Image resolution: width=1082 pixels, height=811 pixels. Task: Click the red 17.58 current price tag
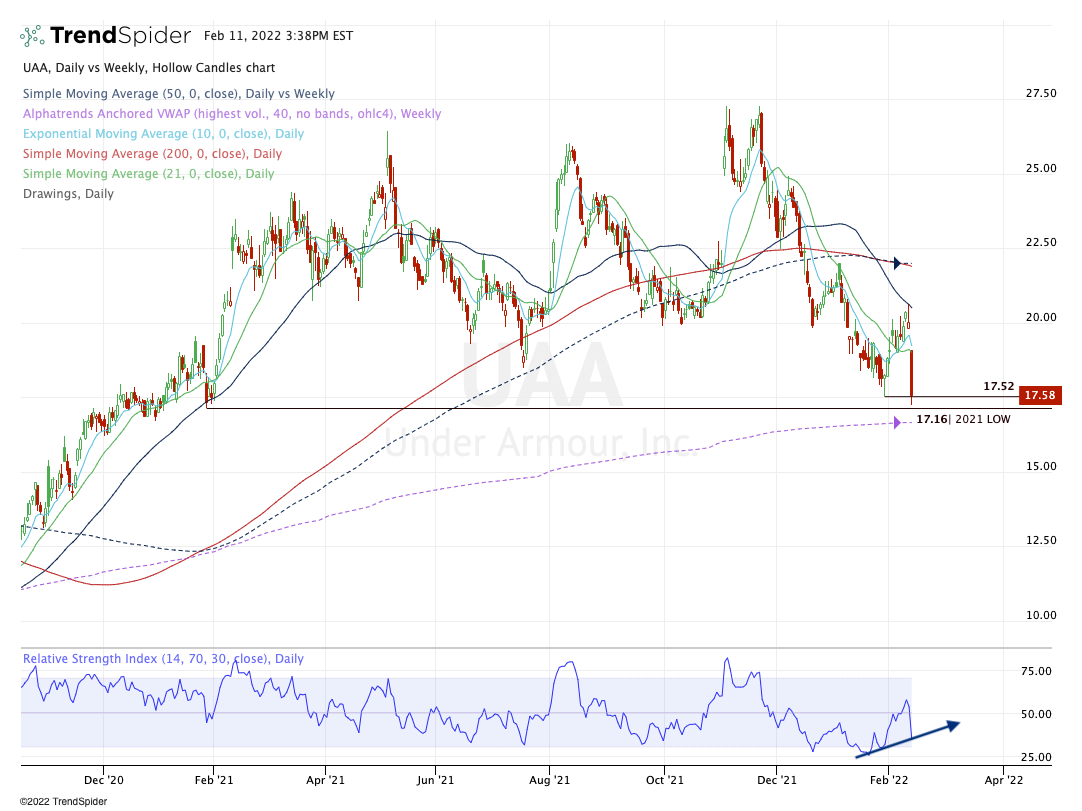point(1040,395)
